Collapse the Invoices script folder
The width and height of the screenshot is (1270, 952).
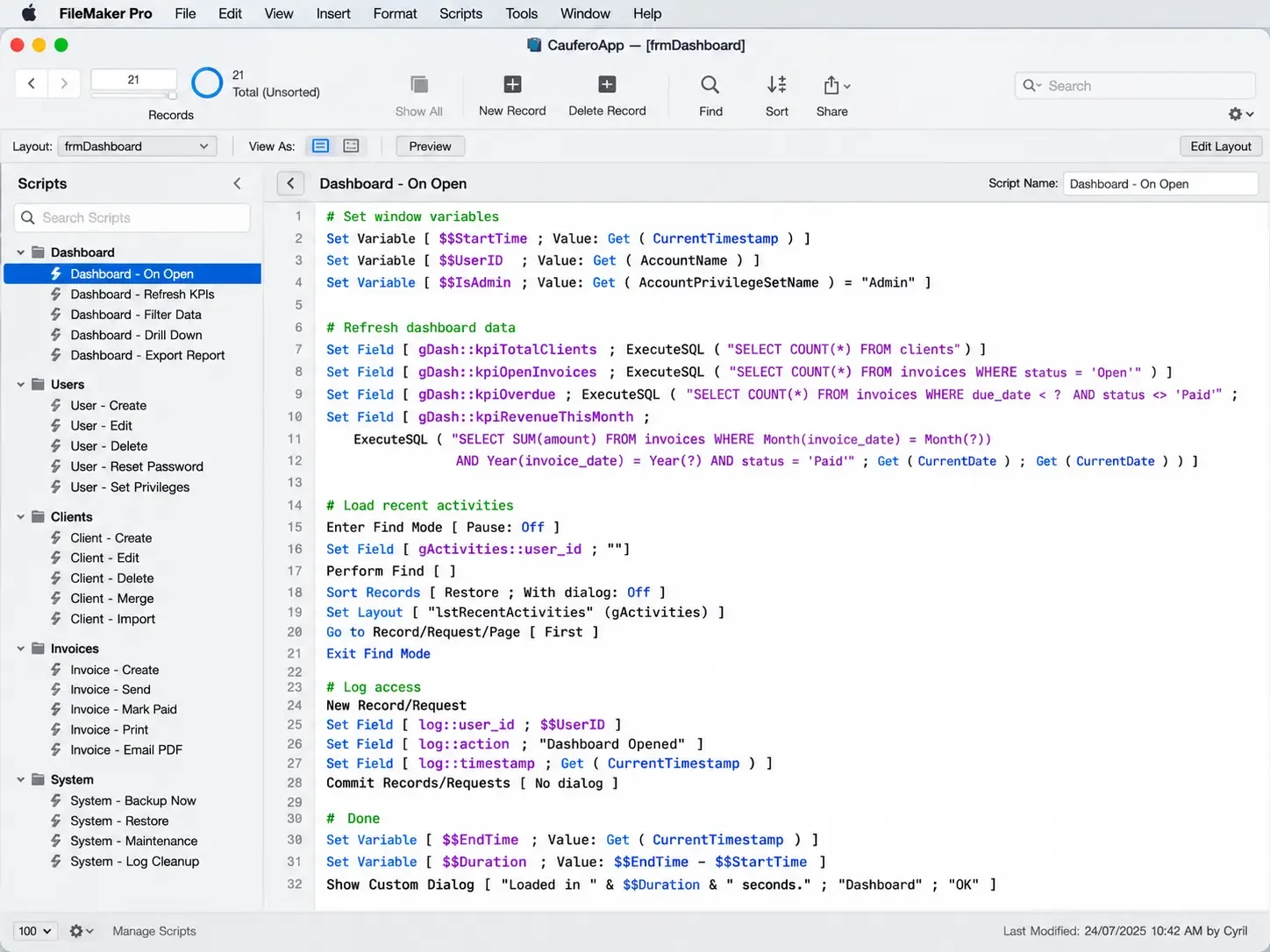[x=21, y=649]
